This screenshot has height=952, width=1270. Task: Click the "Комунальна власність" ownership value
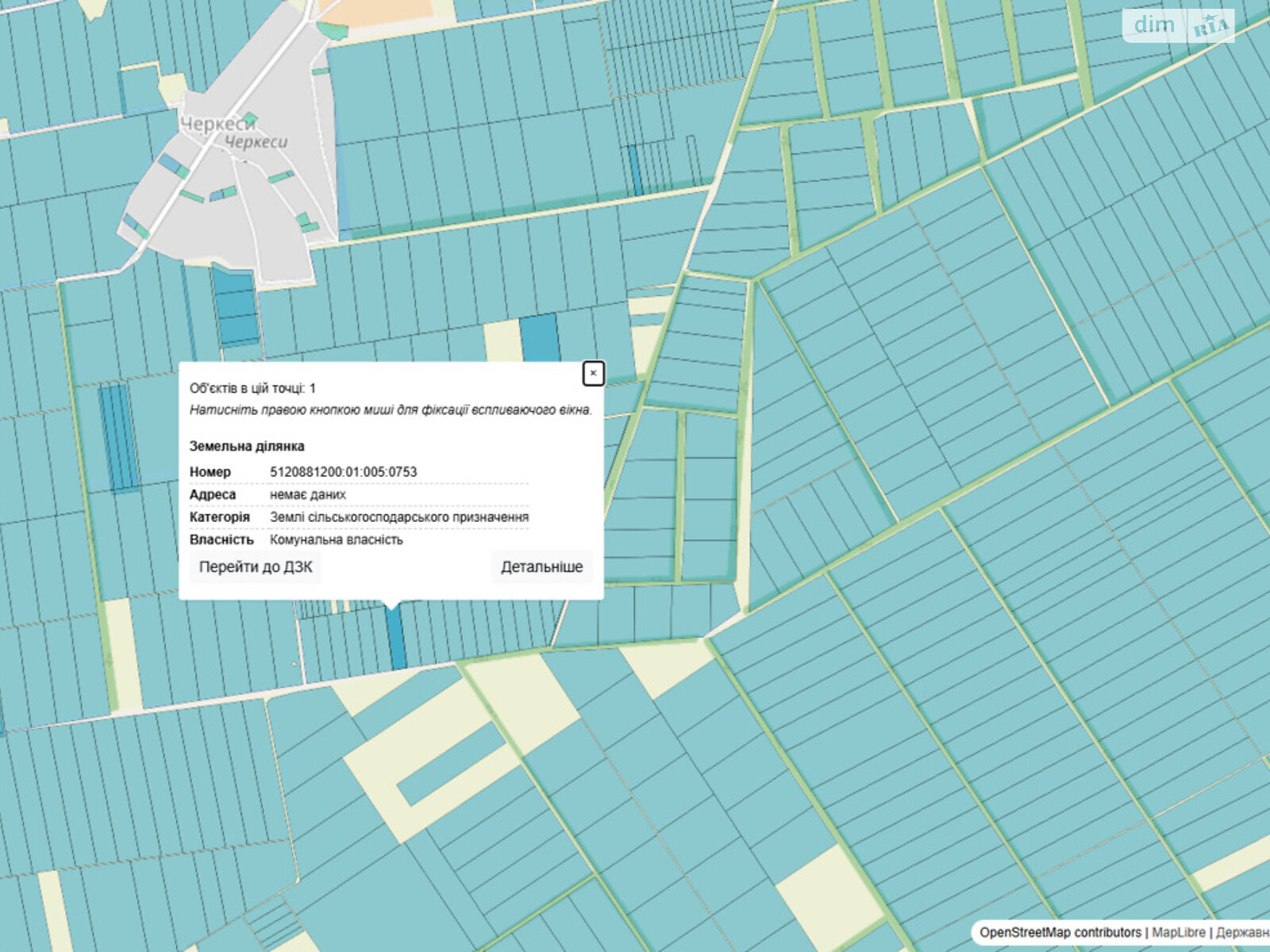click(337, 540)
